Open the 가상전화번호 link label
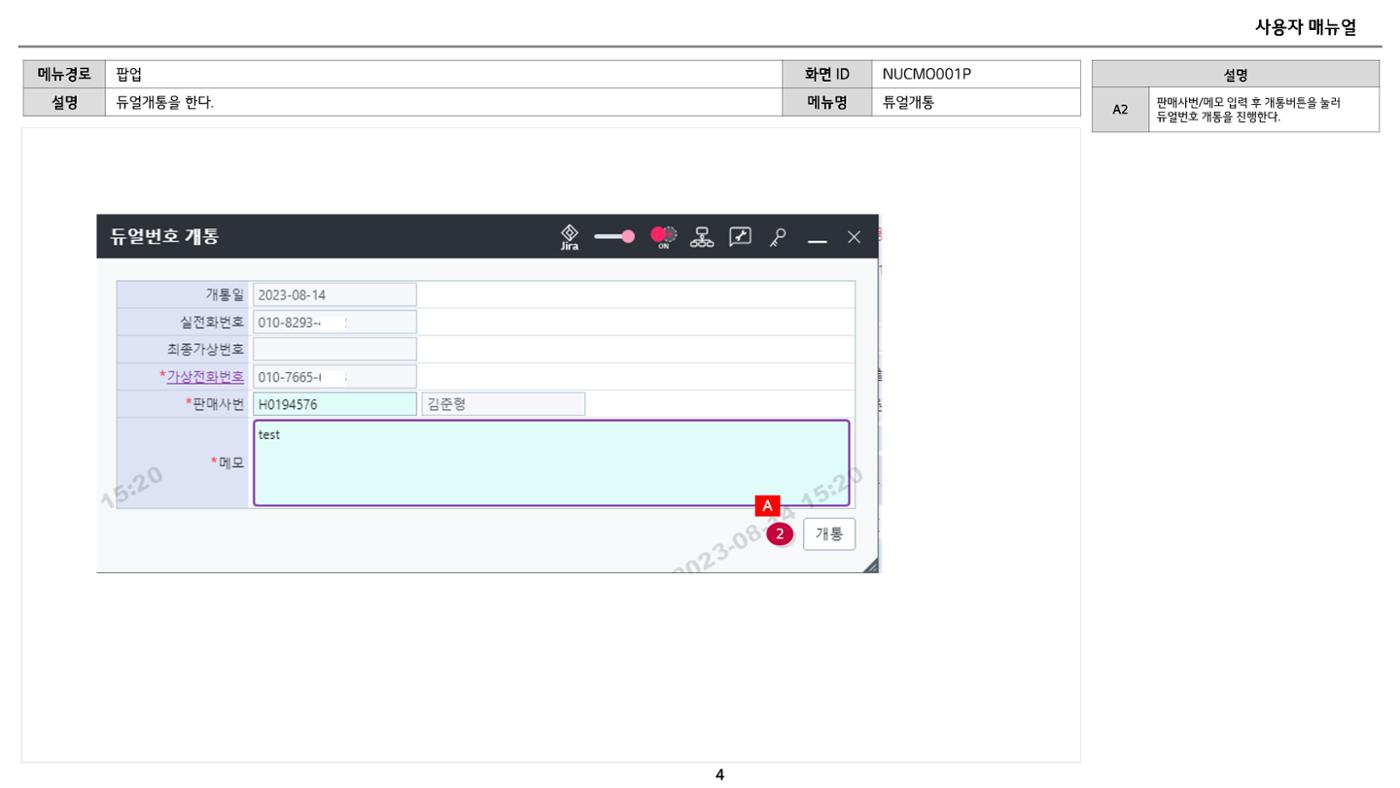 [205, 376]
